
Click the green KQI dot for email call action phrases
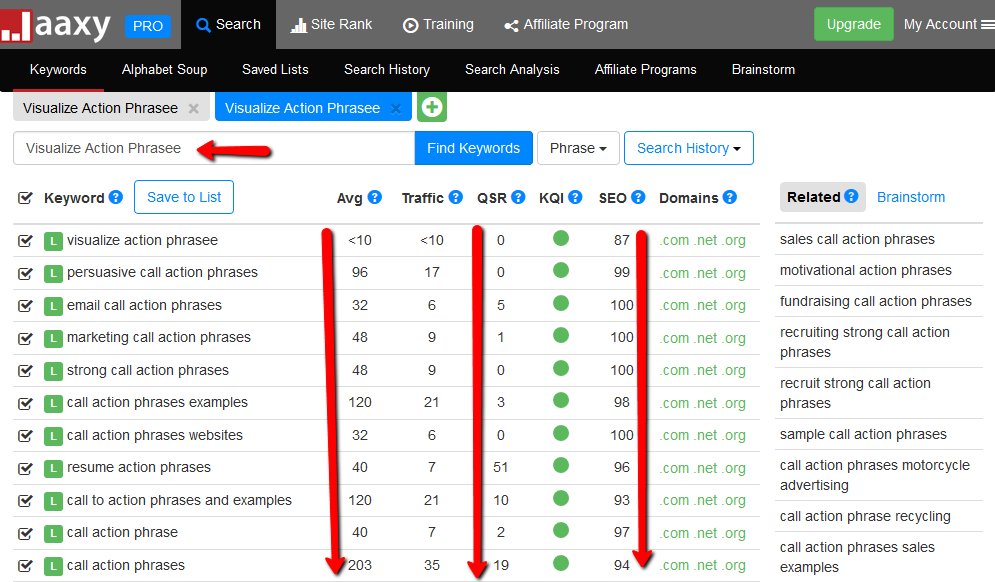click(561, 303)
